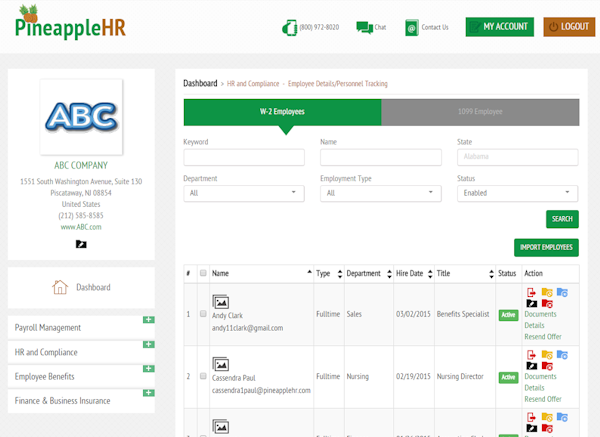Click the blue folder icon in the third employee row

click(562, 417)
